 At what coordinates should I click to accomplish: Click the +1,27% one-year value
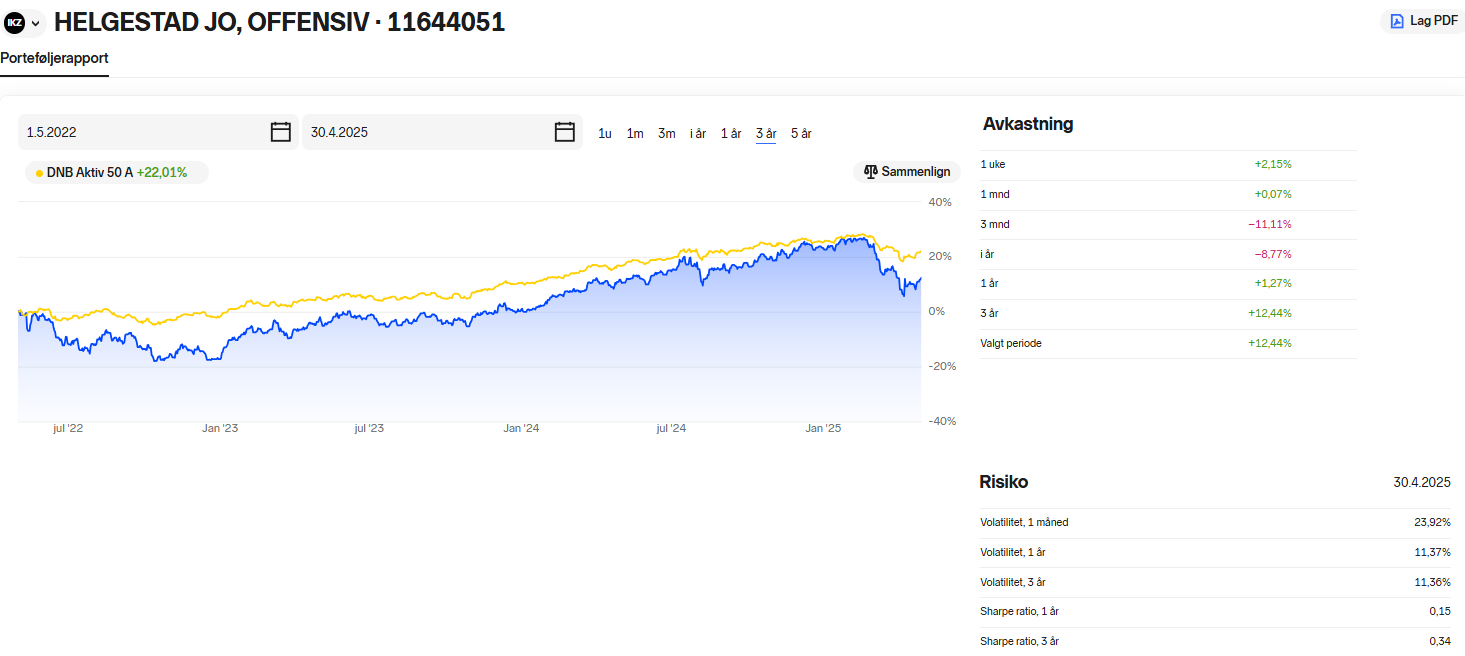(x=1273, y=283)
